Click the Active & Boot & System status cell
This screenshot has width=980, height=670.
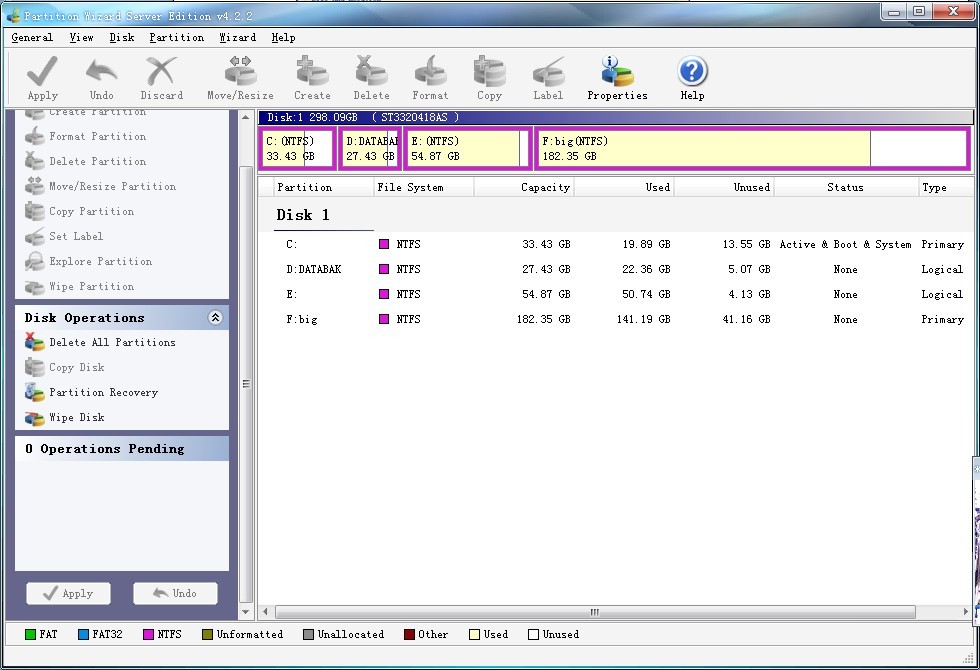tap(846, 244)
